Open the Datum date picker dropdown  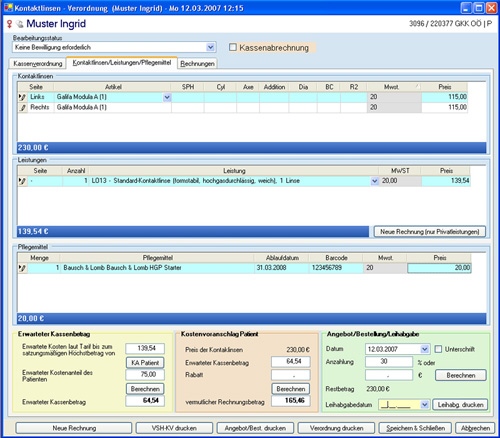[x=424, y=349]
